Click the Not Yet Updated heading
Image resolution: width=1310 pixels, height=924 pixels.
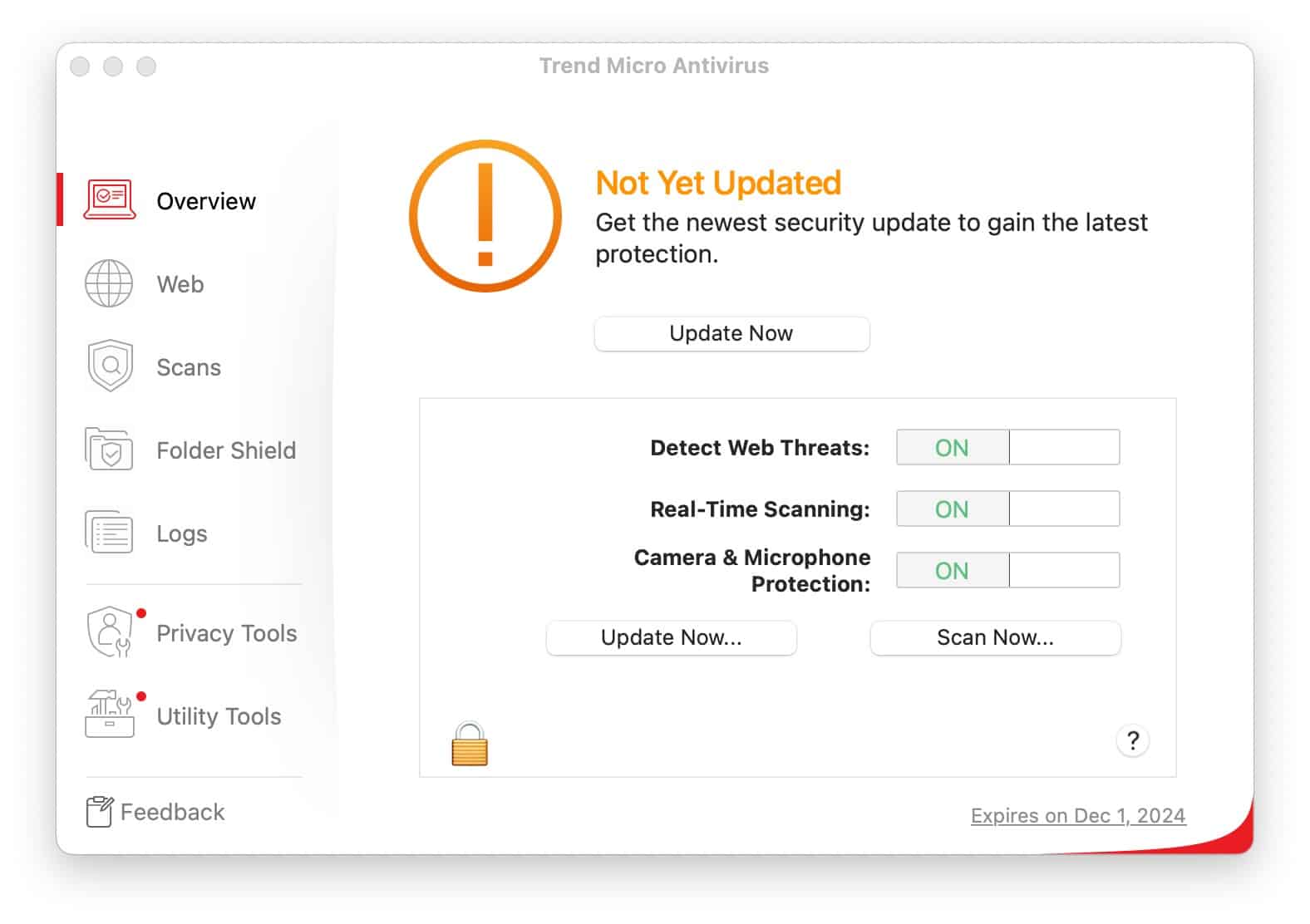pos(718,183)
